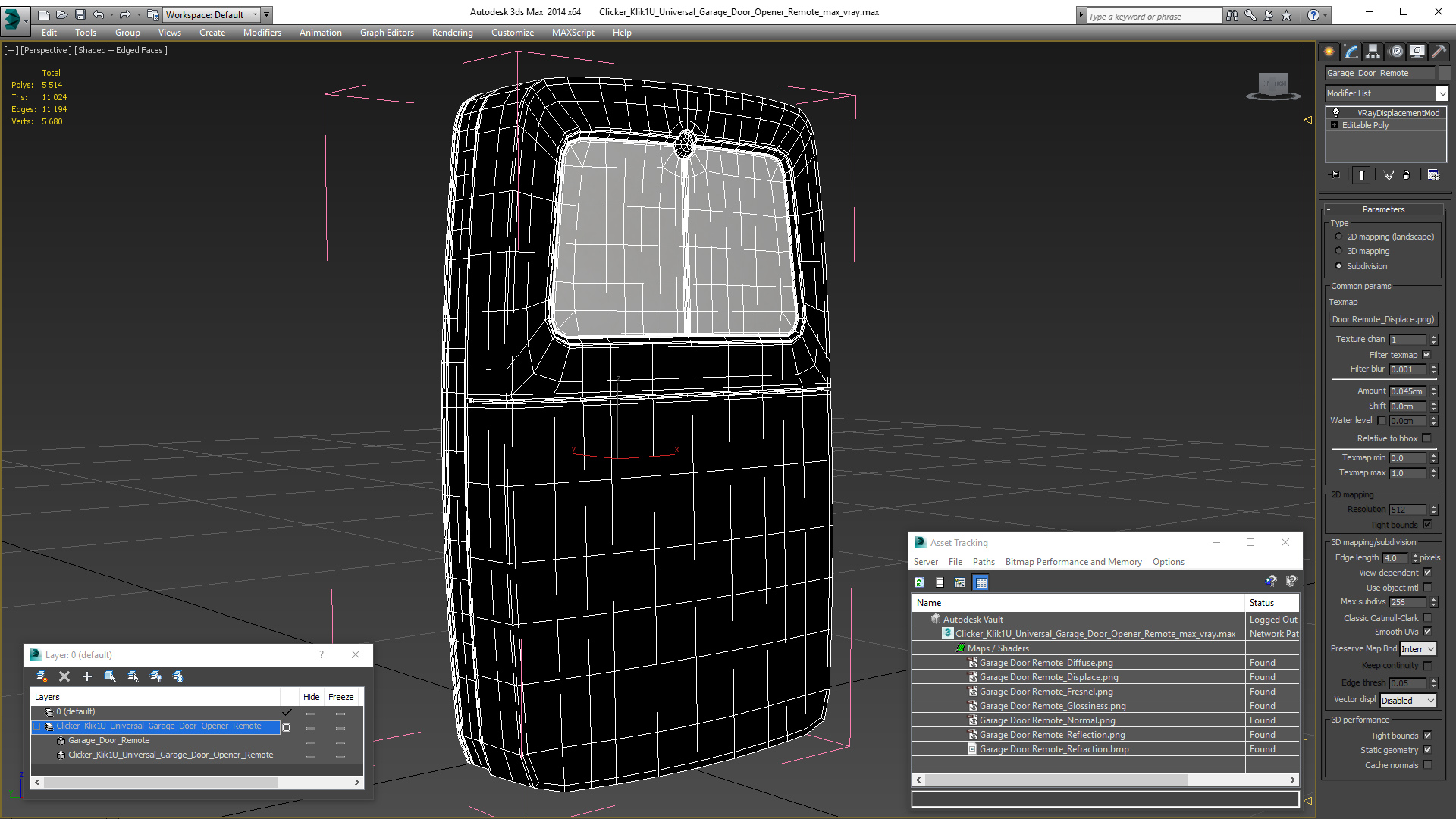Screen dimensions: 1456x819
Task: Enable Cache normals checkbox
Action: 1427,765
